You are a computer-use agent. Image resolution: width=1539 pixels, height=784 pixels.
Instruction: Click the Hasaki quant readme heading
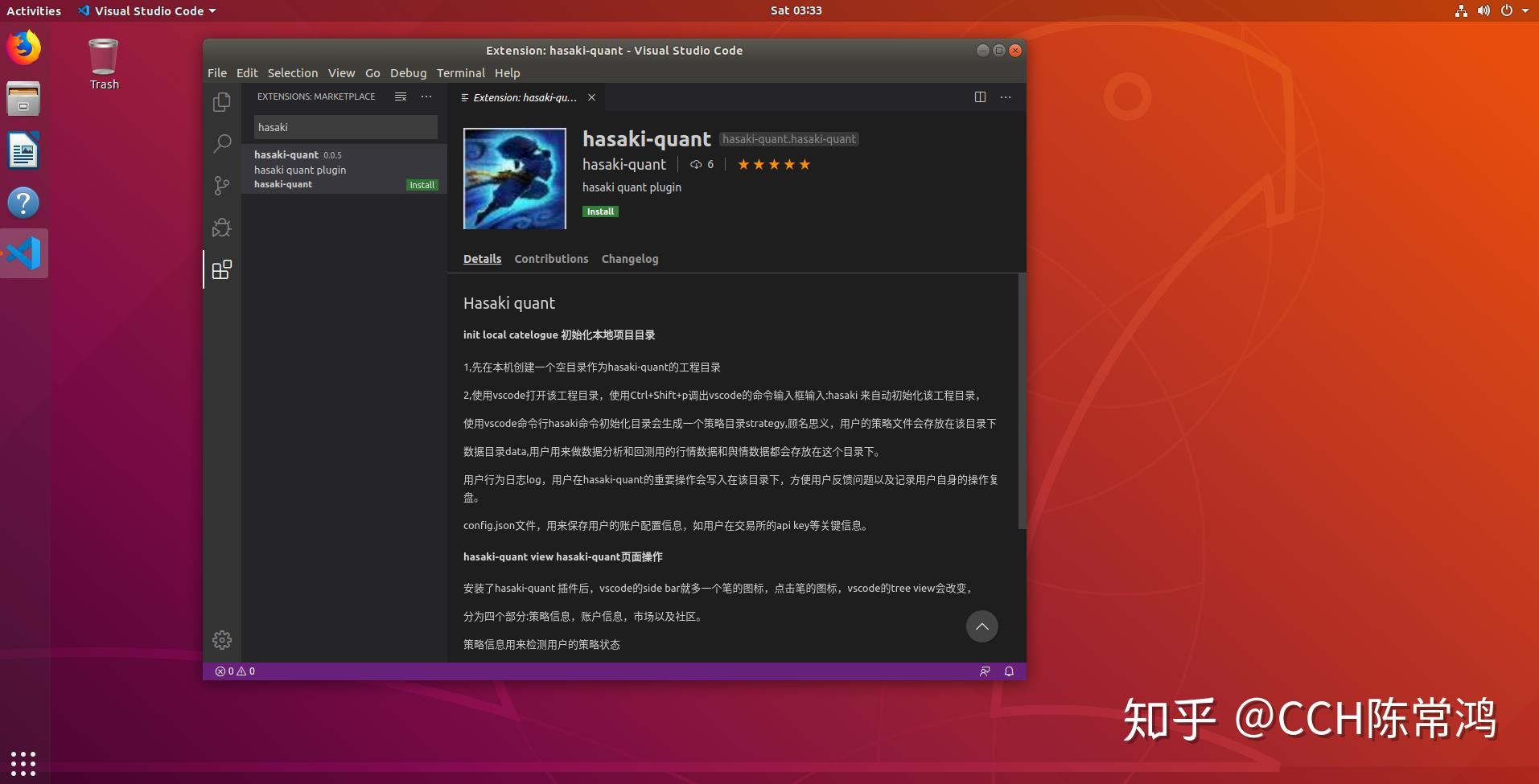point(509,303)
